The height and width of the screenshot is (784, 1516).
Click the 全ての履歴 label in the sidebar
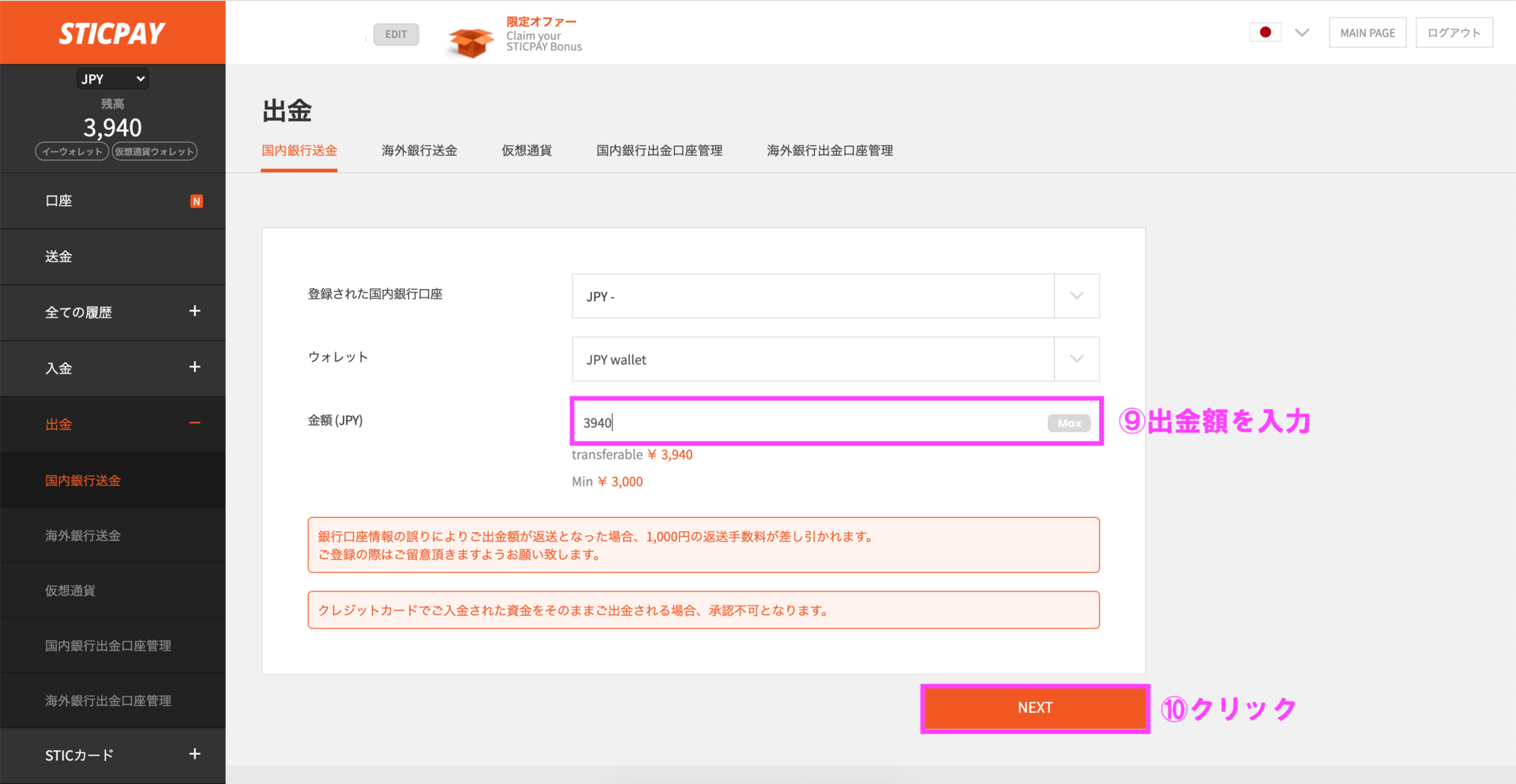point(78,312)
